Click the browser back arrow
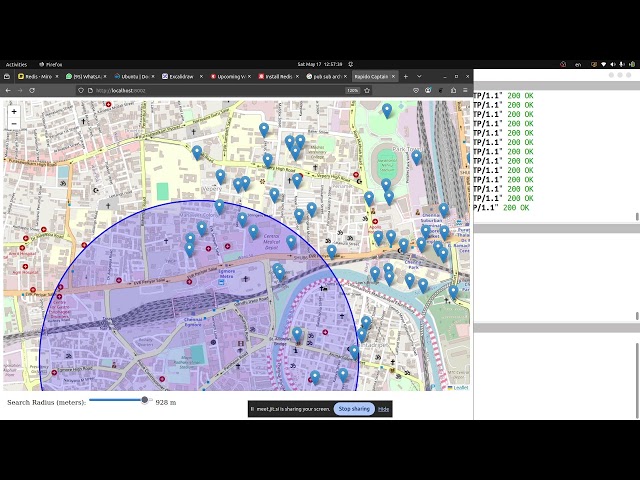The image size is (640, 480). (x=9, y=90)
